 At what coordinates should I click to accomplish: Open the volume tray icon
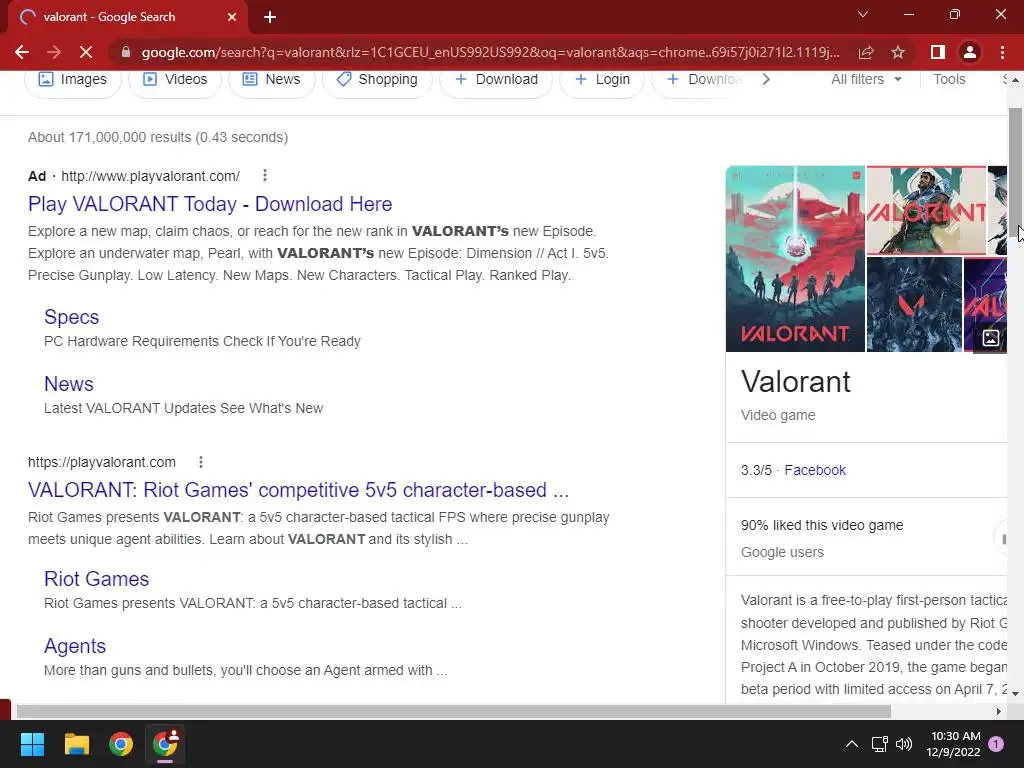point(904,744)
